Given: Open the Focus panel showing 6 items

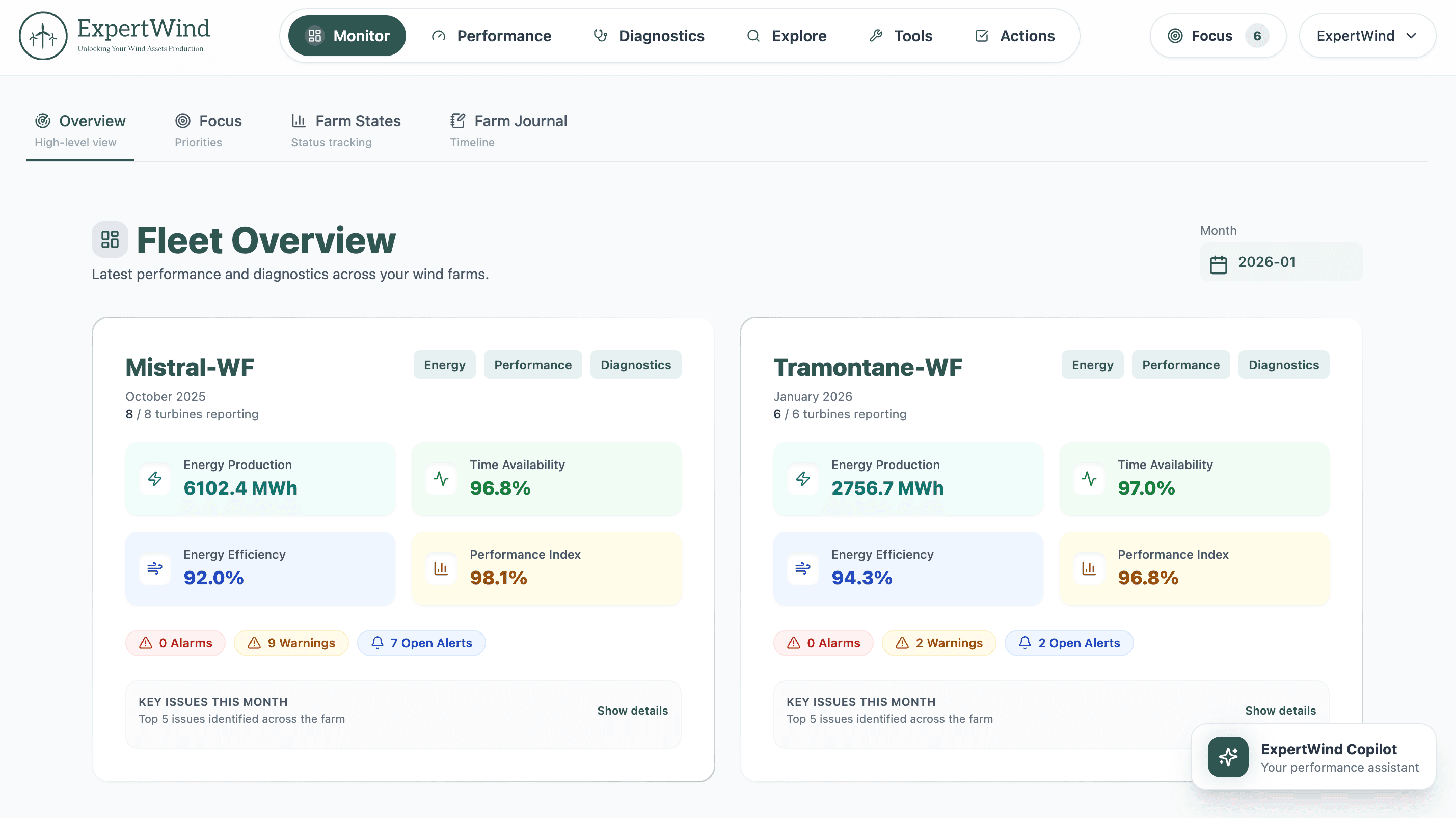Looking at the screenshot, I should (1218, 35).
